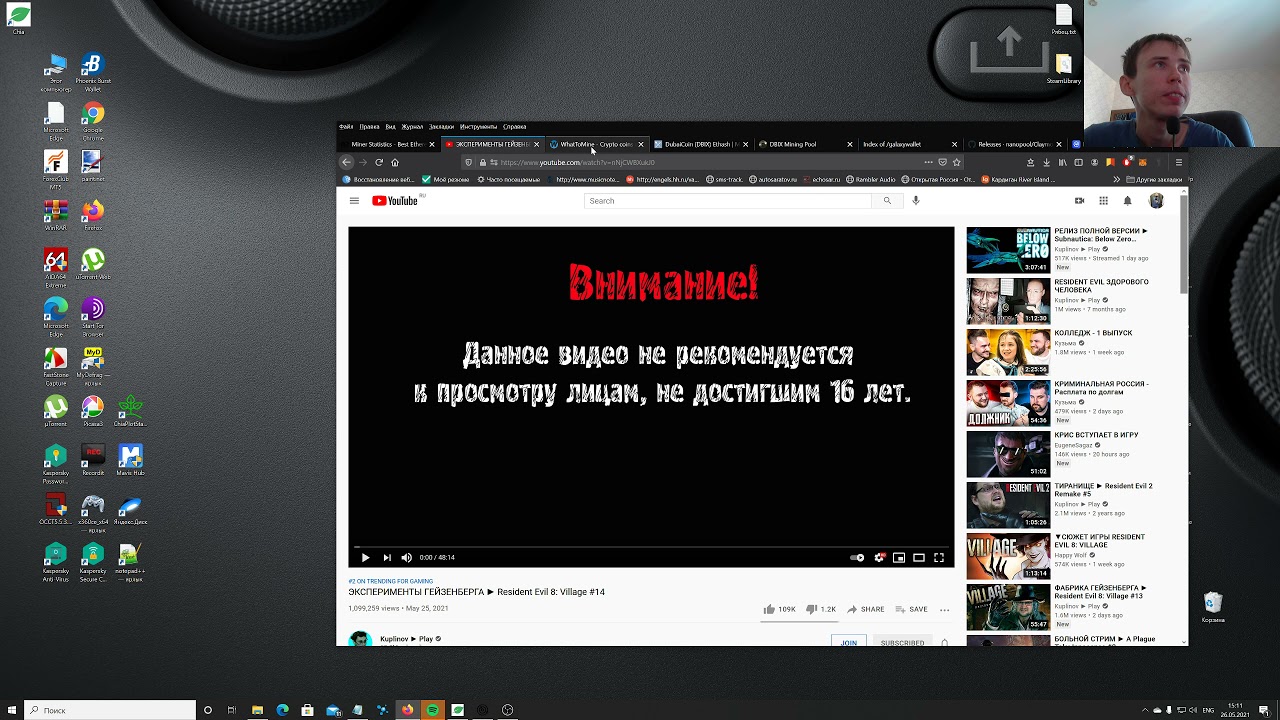This screenshot has height=720, width=1280.
Task: Open the sms-track bookmark
Action: click(724, 180)
